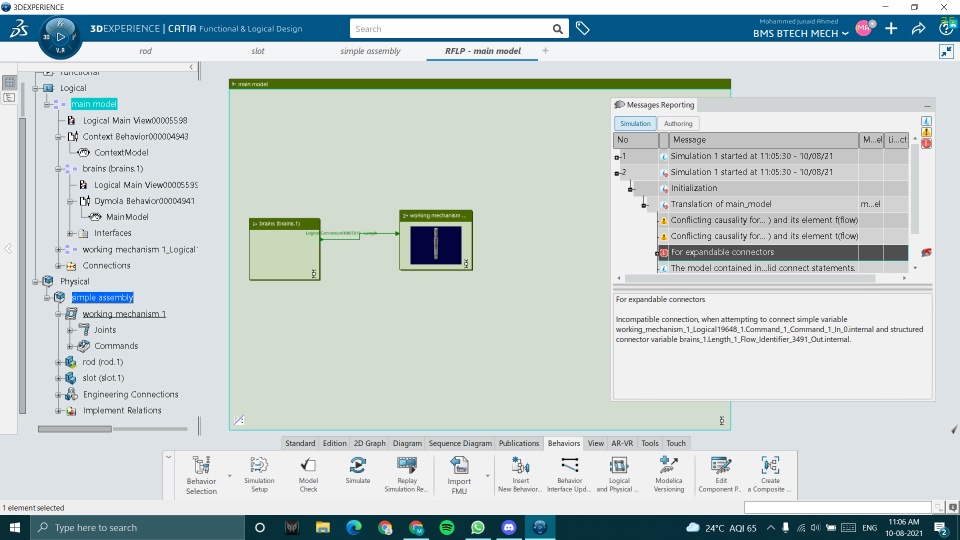Switch to Authoring messages tab
This screenshot has width=960, height=540.
(x=678, y=124)
